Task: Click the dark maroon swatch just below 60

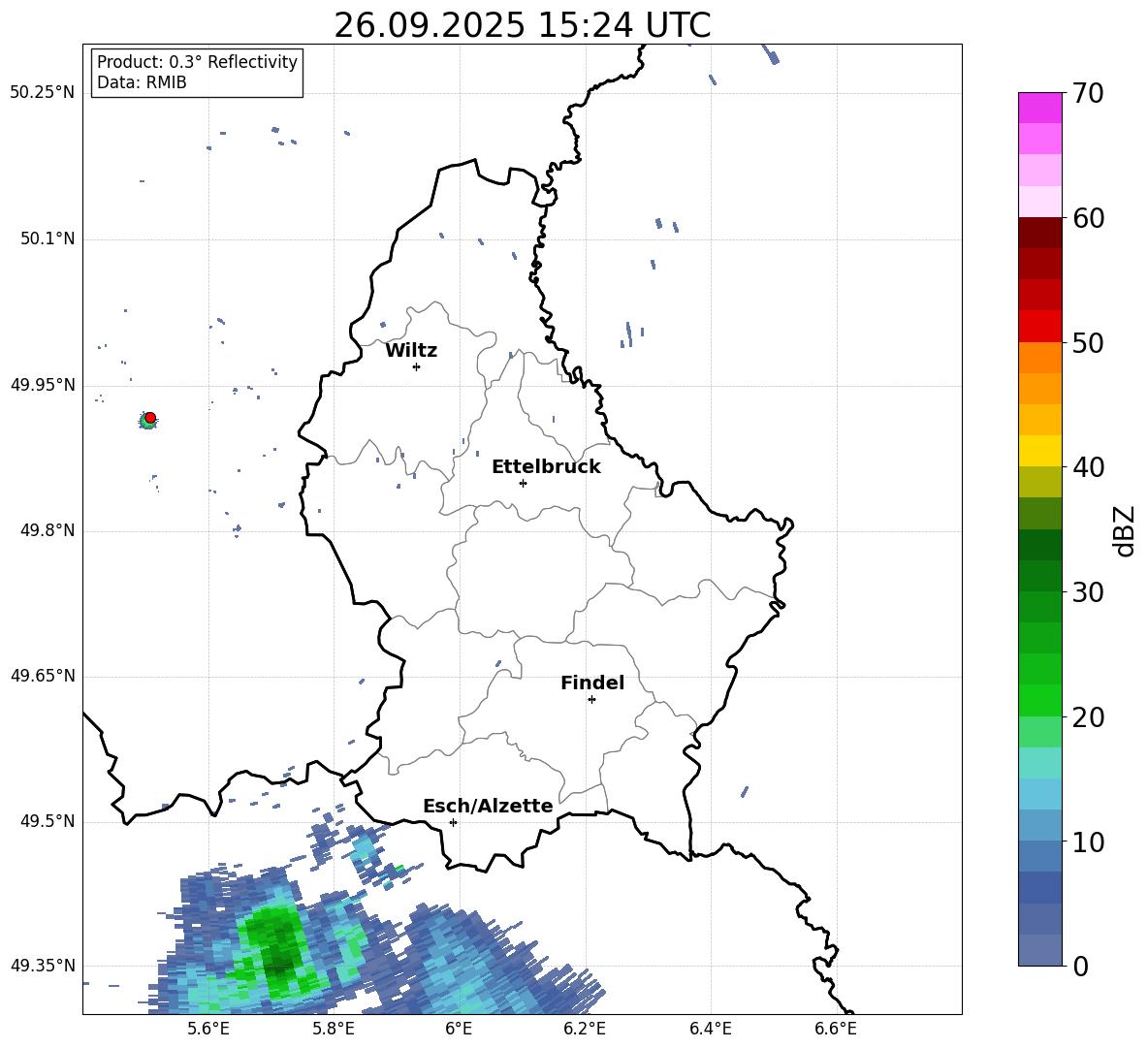Action: [1039, 233]
